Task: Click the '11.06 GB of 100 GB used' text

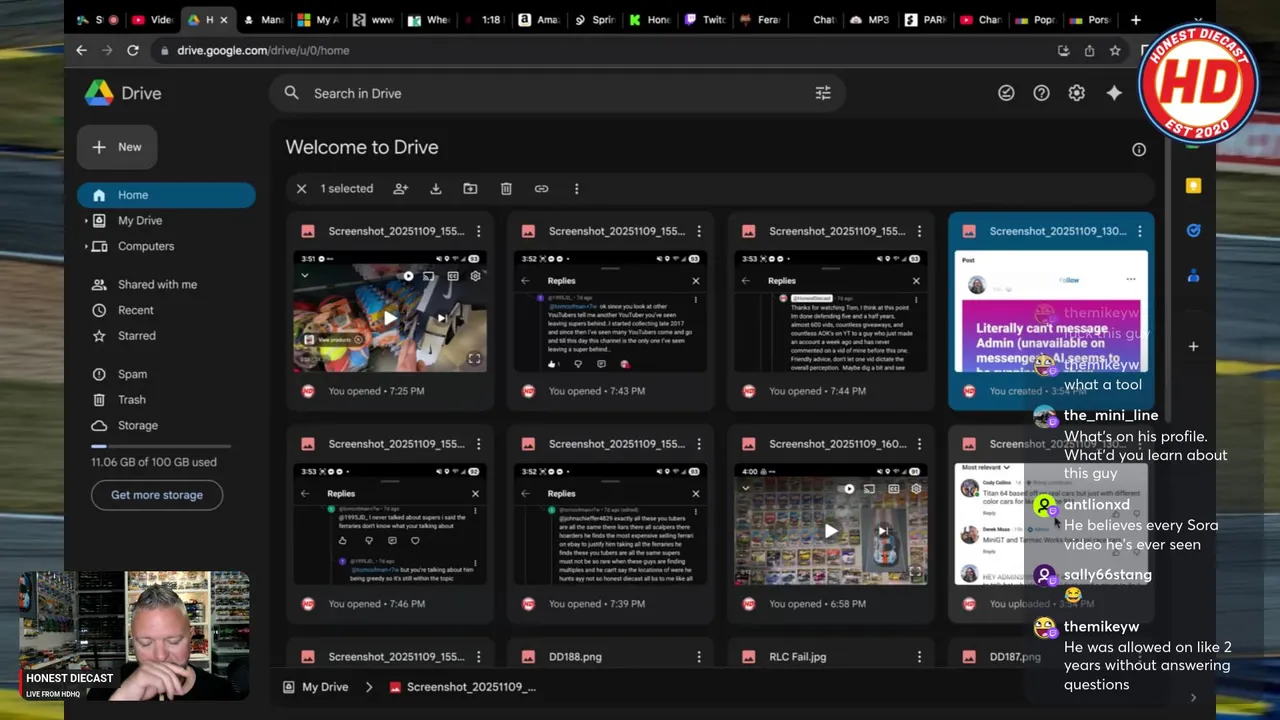Action: (x=154, y=462)
